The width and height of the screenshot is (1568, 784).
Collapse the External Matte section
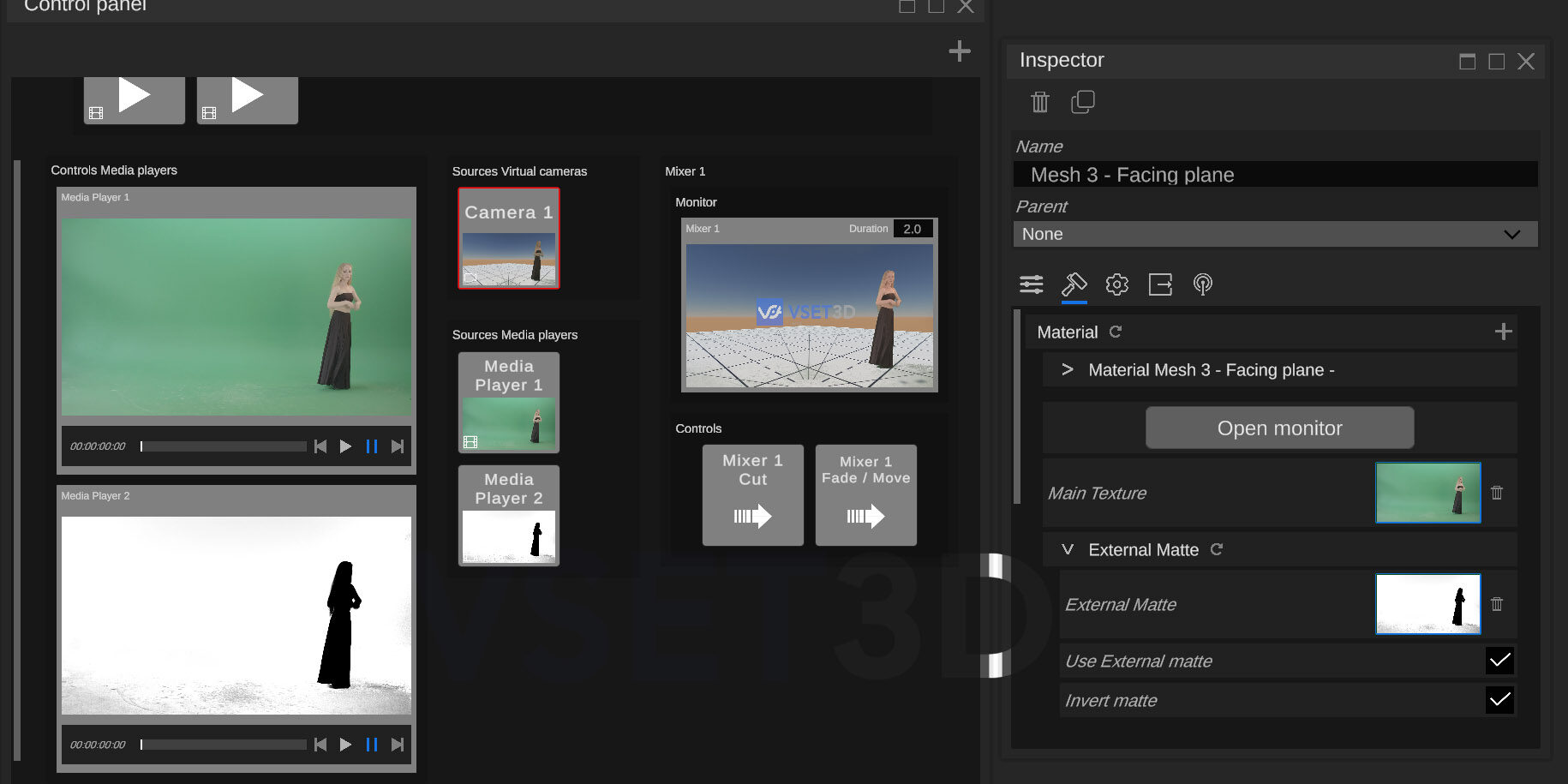pyautogui.click(x=1068, y=549)
